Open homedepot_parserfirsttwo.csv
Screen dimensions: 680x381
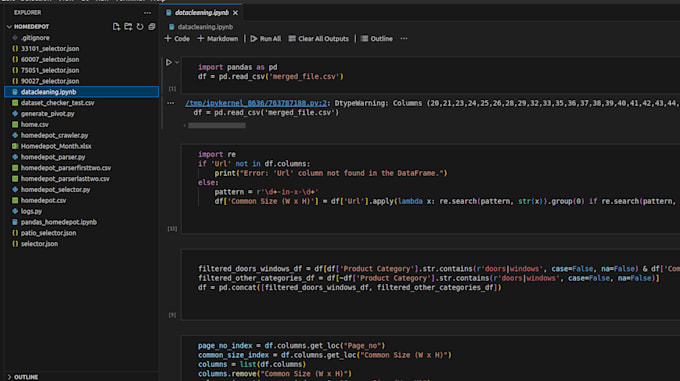tap(66, 168)
